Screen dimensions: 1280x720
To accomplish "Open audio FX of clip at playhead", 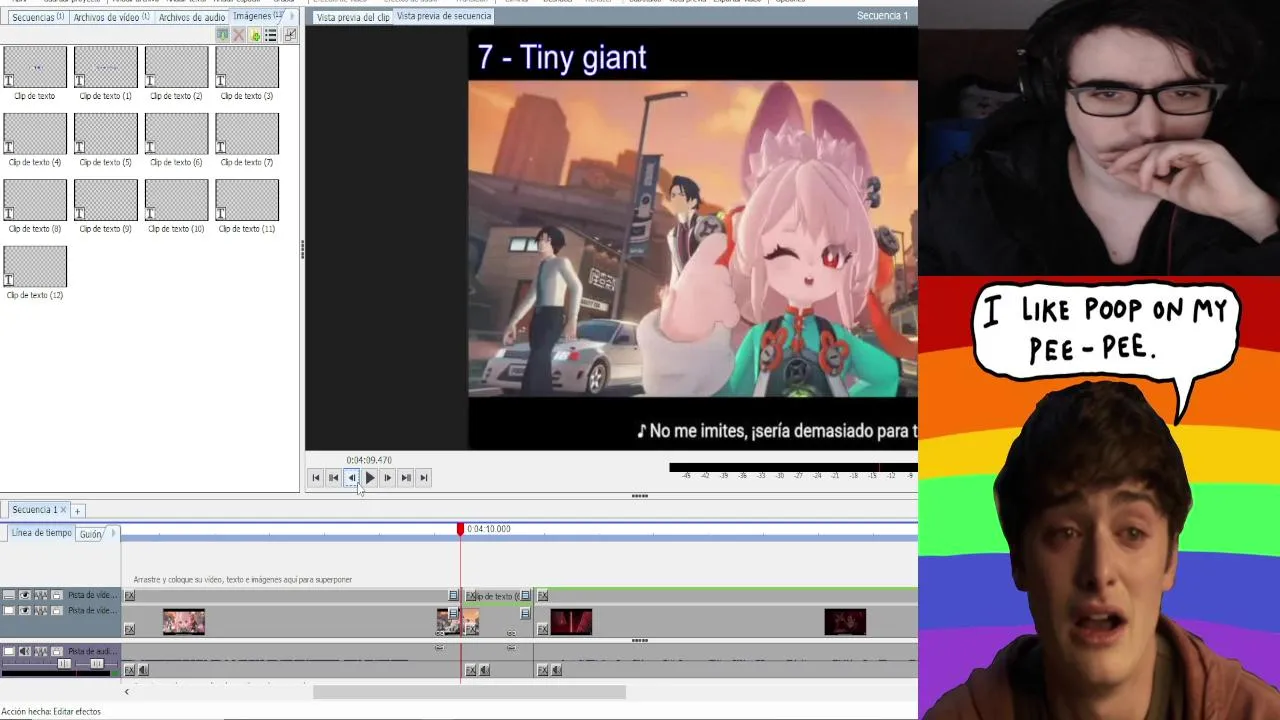I will click(471, 670).
